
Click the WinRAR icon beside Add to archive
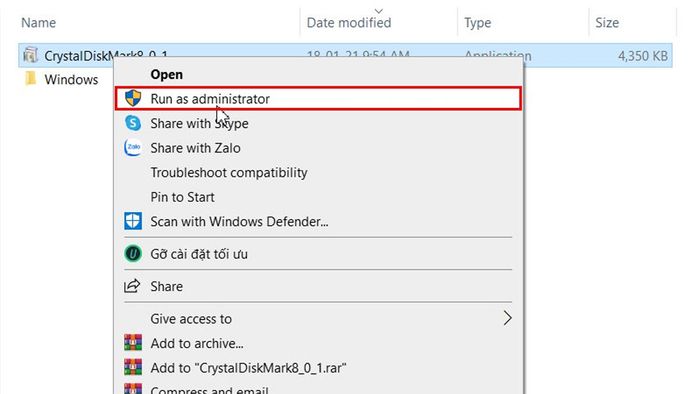(133, 343)
